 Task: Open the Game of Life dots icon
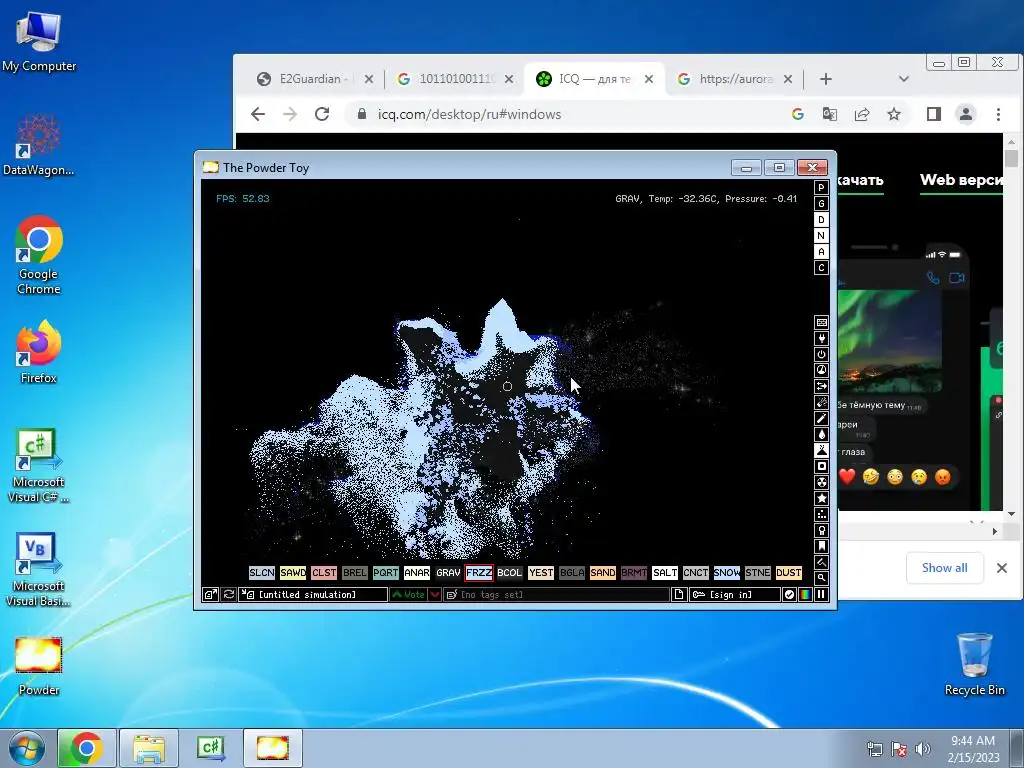point(822,515)
